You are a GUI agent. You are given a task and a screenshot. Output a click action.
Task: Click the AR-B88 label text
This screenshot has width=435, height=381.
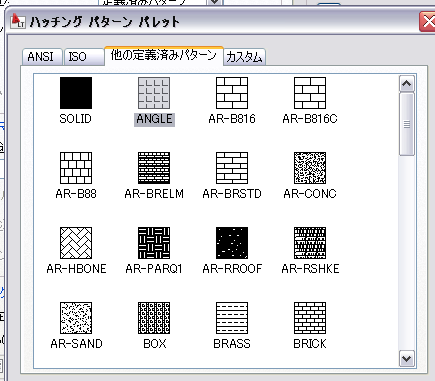tap(76, 194)
